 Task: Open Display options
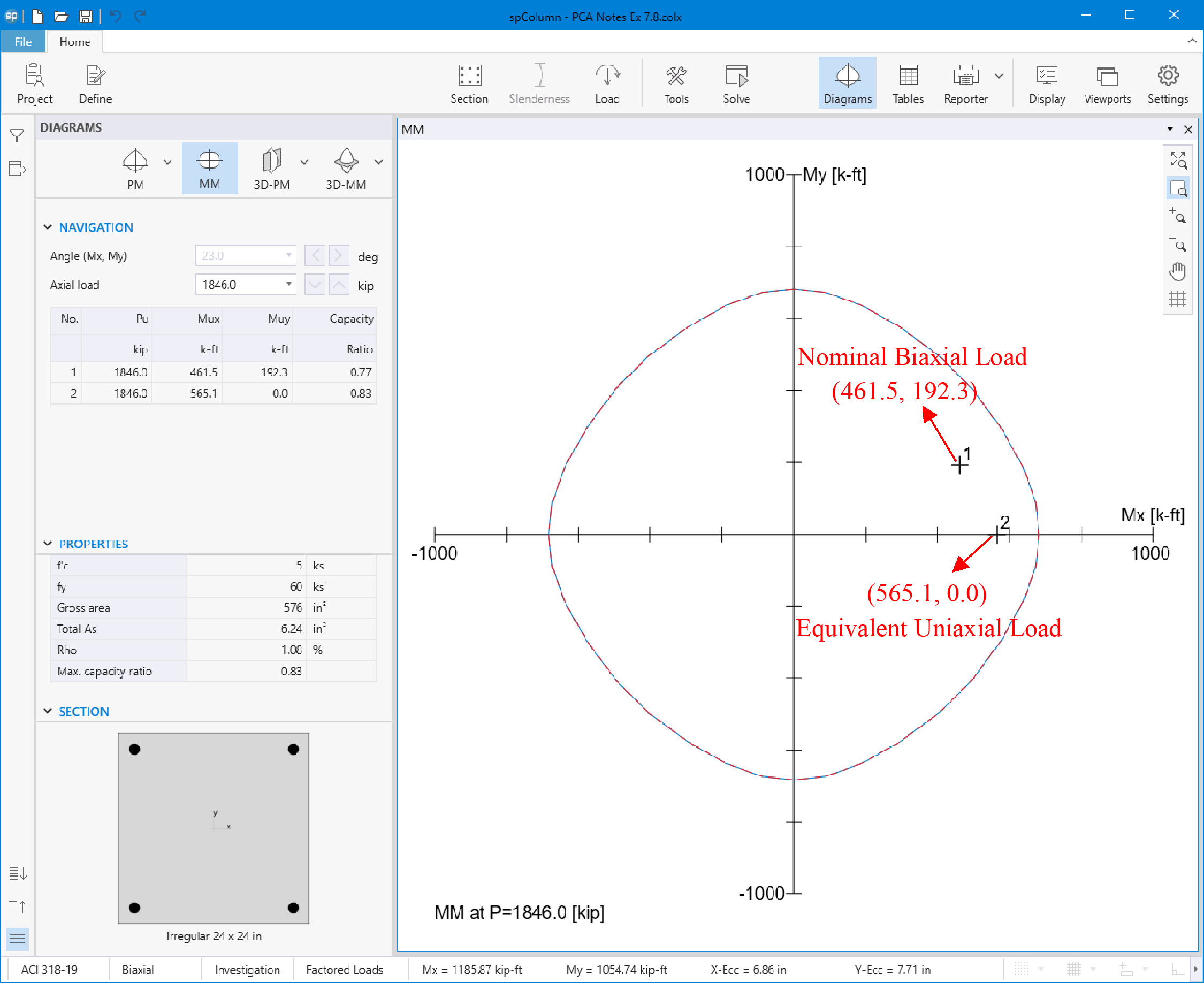click(x=1047, y=84)
